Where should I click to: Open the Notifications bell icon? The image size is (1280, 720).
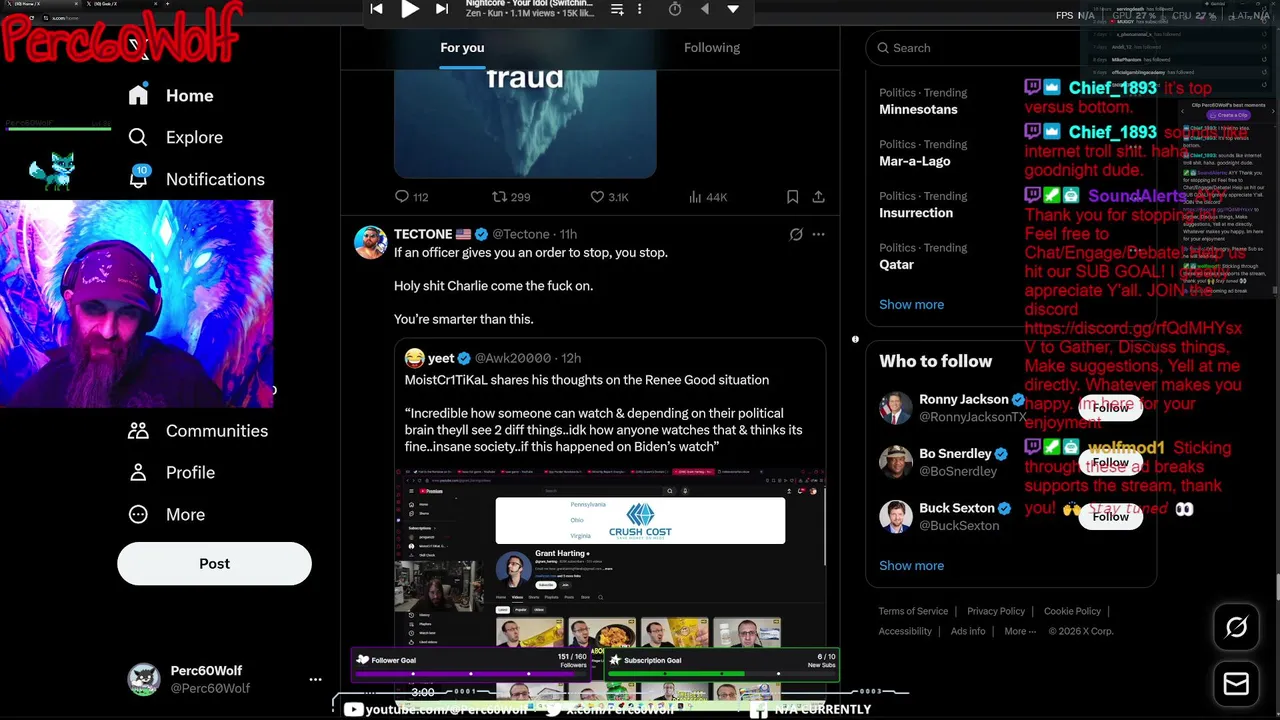[x=138, y=178]
